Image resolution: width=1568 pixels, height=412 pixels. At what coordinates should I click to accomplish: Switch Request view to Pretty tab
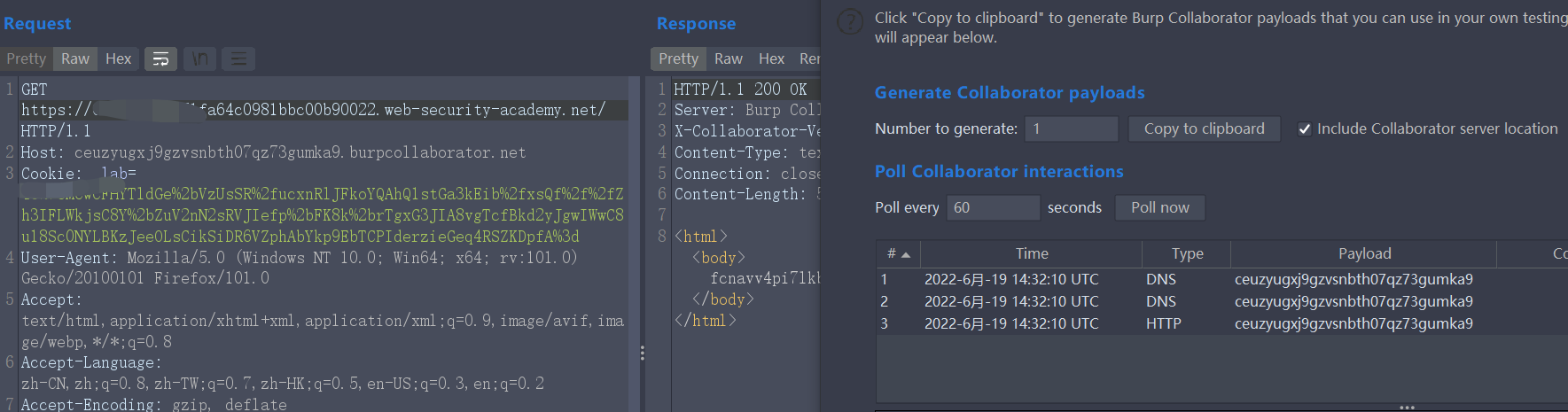tap(27, 59)
